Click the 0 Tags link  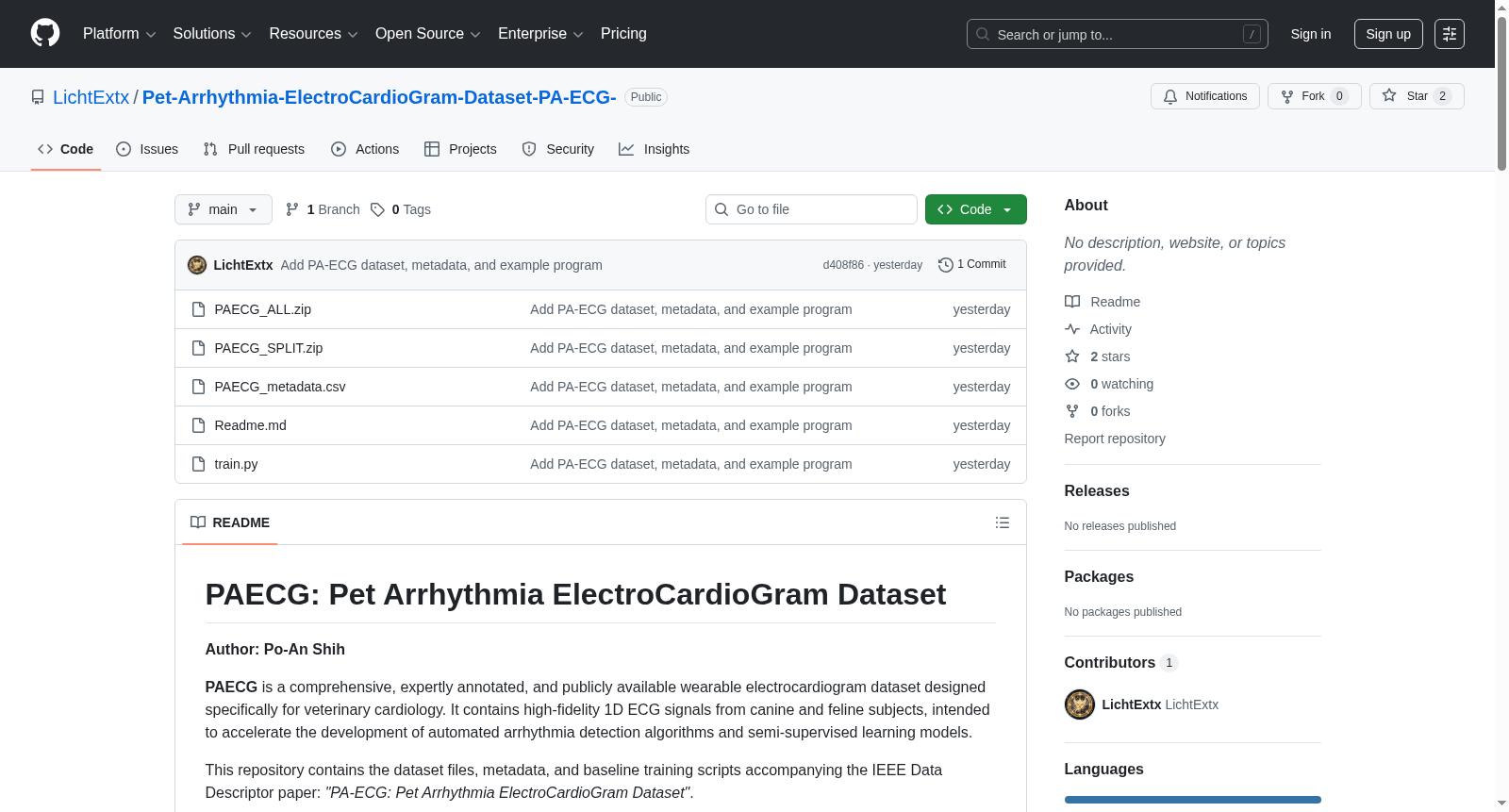[401, 209]
